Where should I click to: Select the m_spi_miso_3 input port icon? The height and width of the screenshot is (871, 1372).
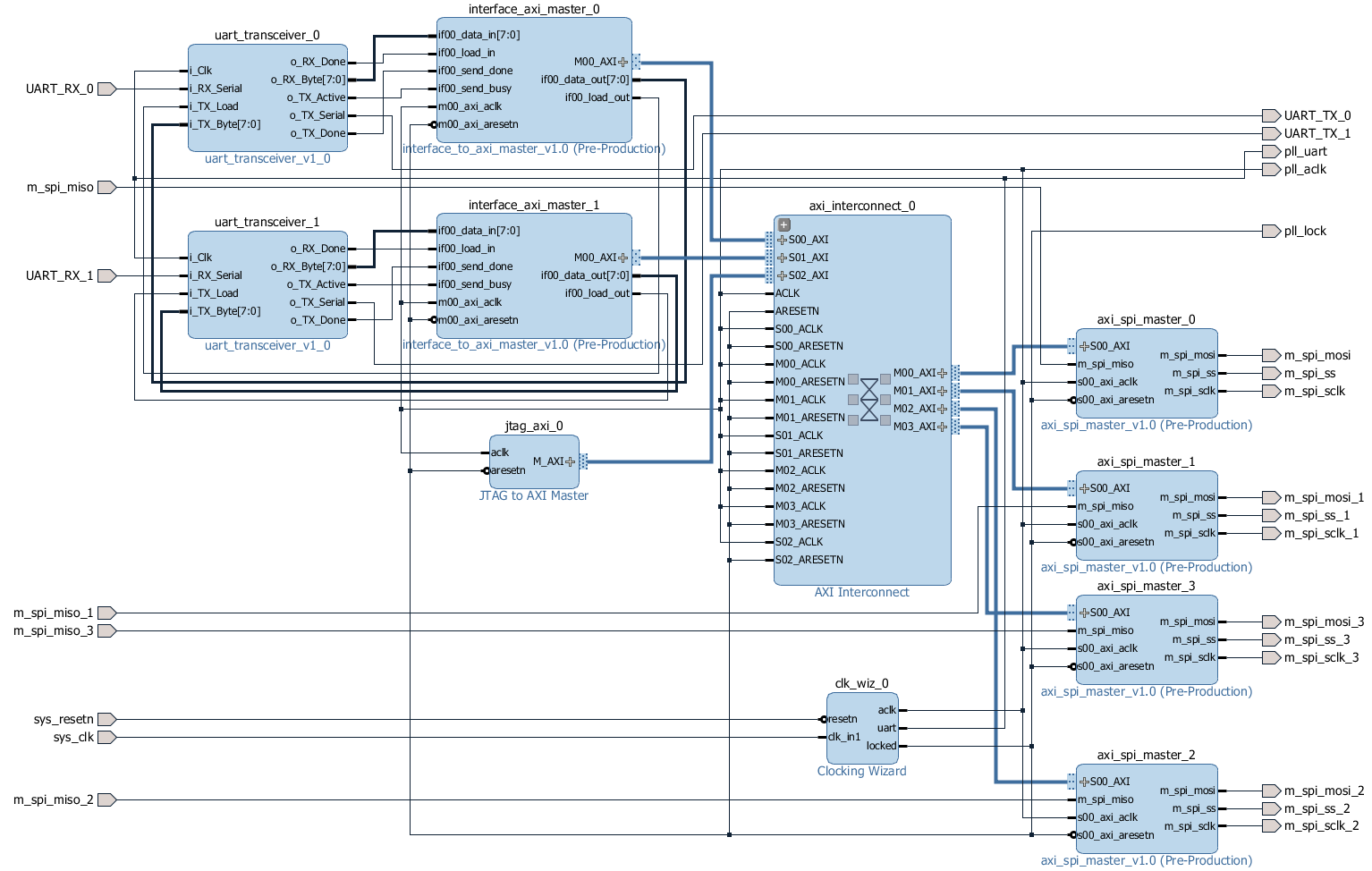pyautogui.click(x=106, y=630)
